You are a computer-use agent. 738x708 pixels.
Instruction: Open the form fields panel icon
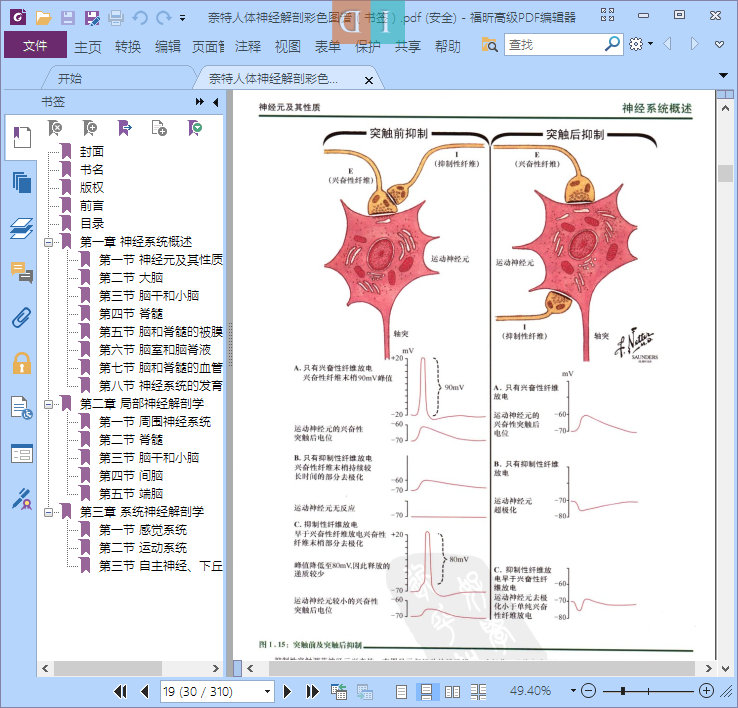point(22,454)
